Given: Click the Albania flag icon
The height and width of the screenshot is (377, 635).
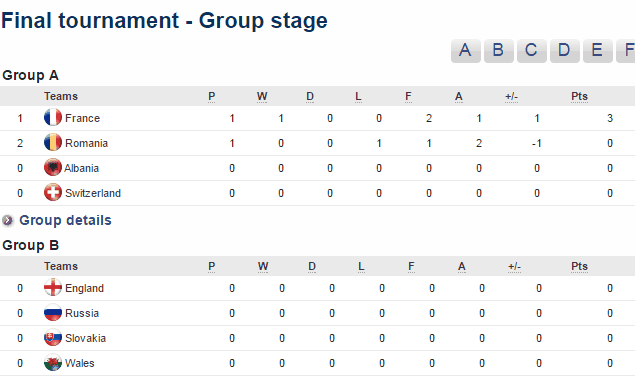Looking at the screenshot, I should pyautogui.click(x=53, y=168).
